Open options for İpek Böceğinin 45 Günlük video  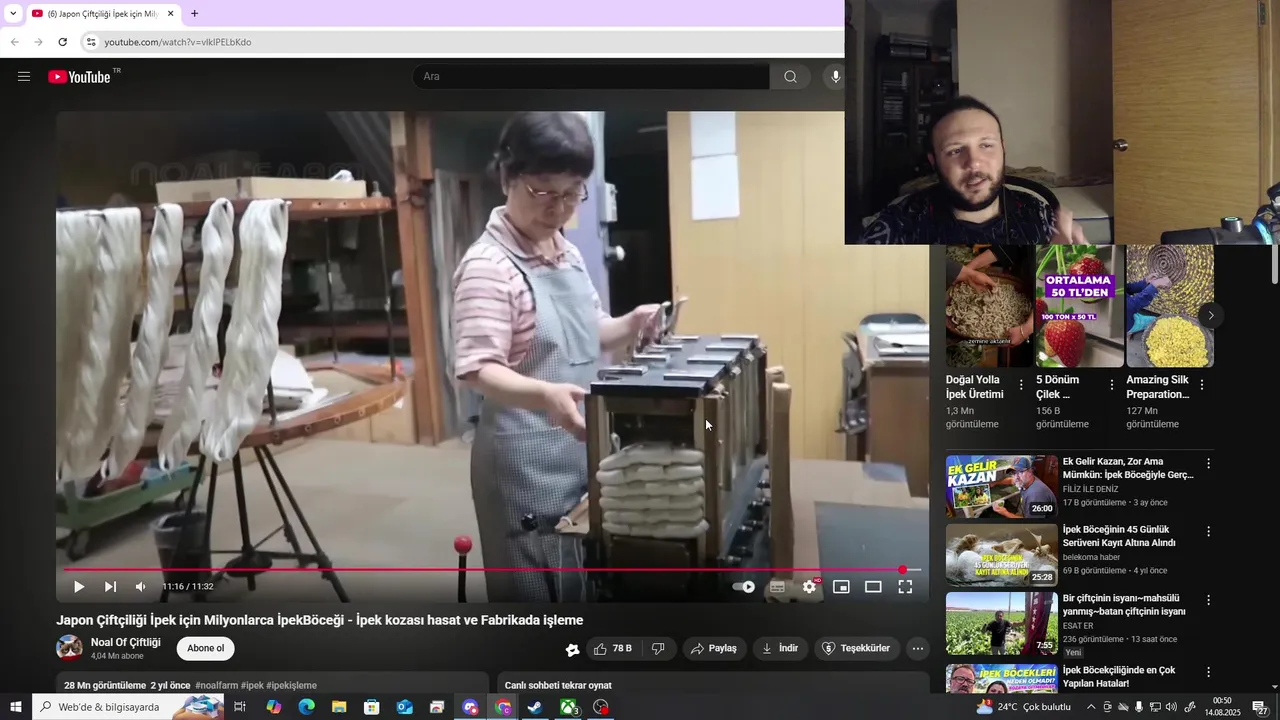[x=1208, y=531]
